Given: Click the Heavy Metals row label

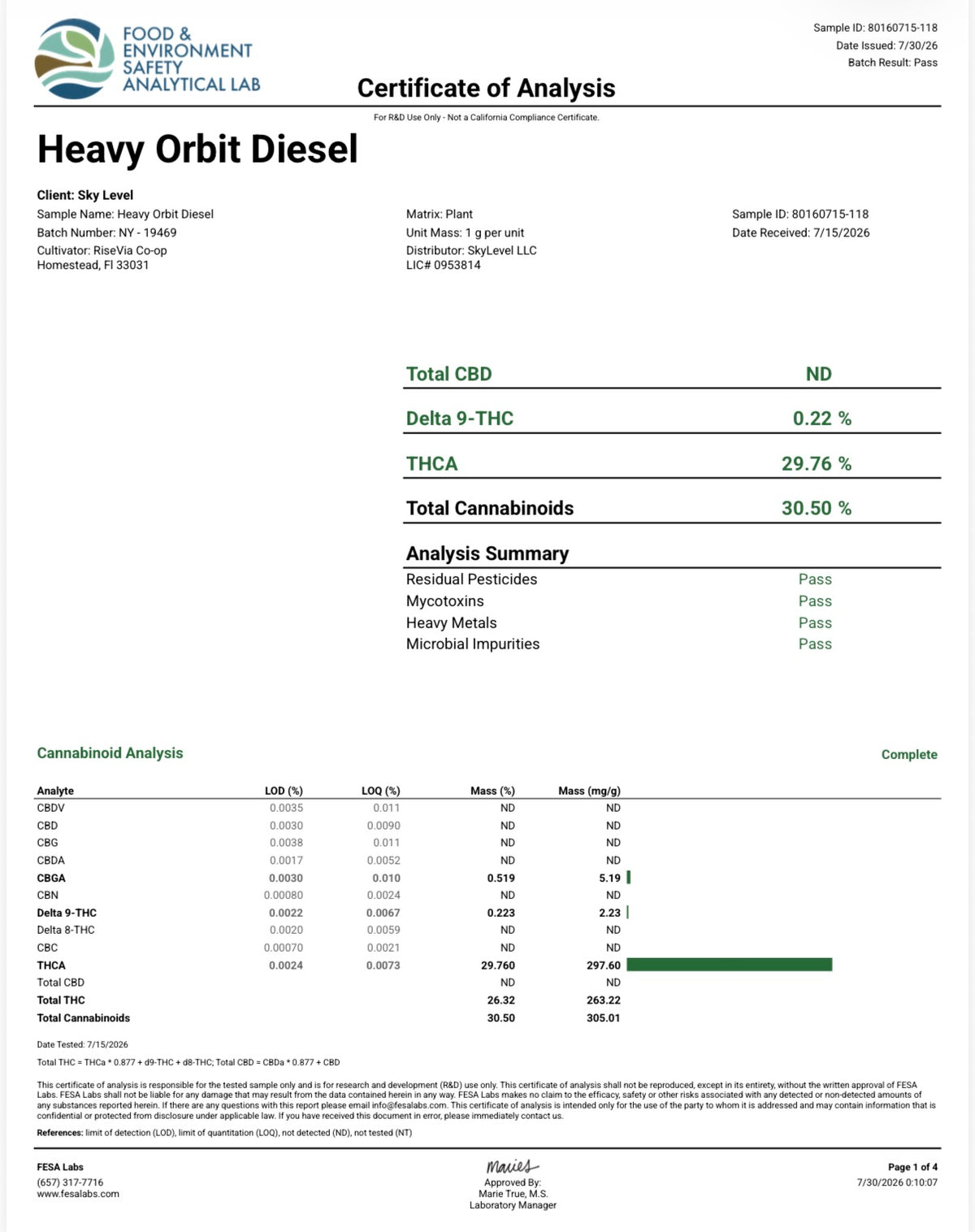Looking at the screenshot, I should click(x=451, y=623).
